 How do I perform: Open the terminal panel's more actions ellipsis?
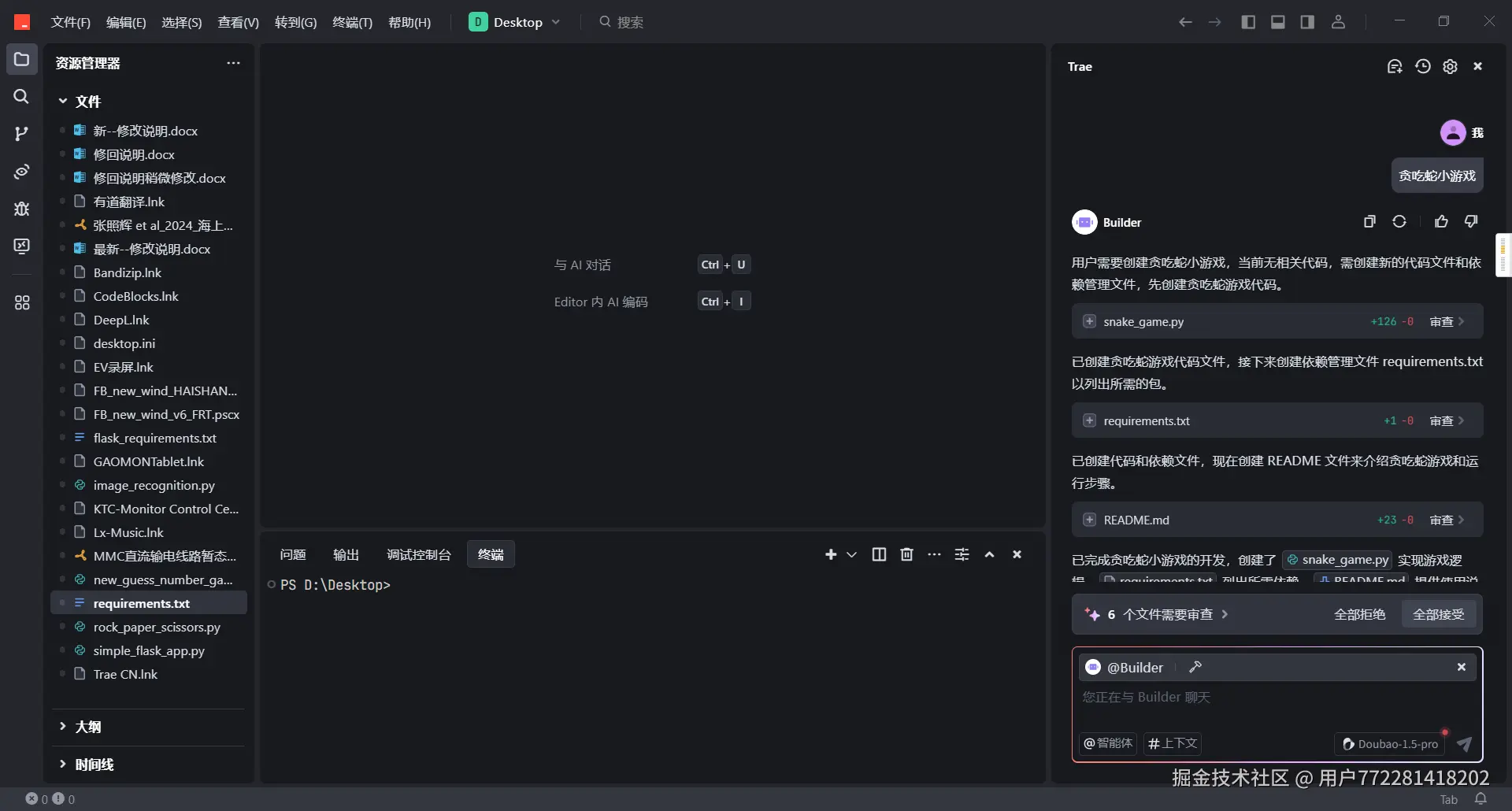click(x=934, y=555)
